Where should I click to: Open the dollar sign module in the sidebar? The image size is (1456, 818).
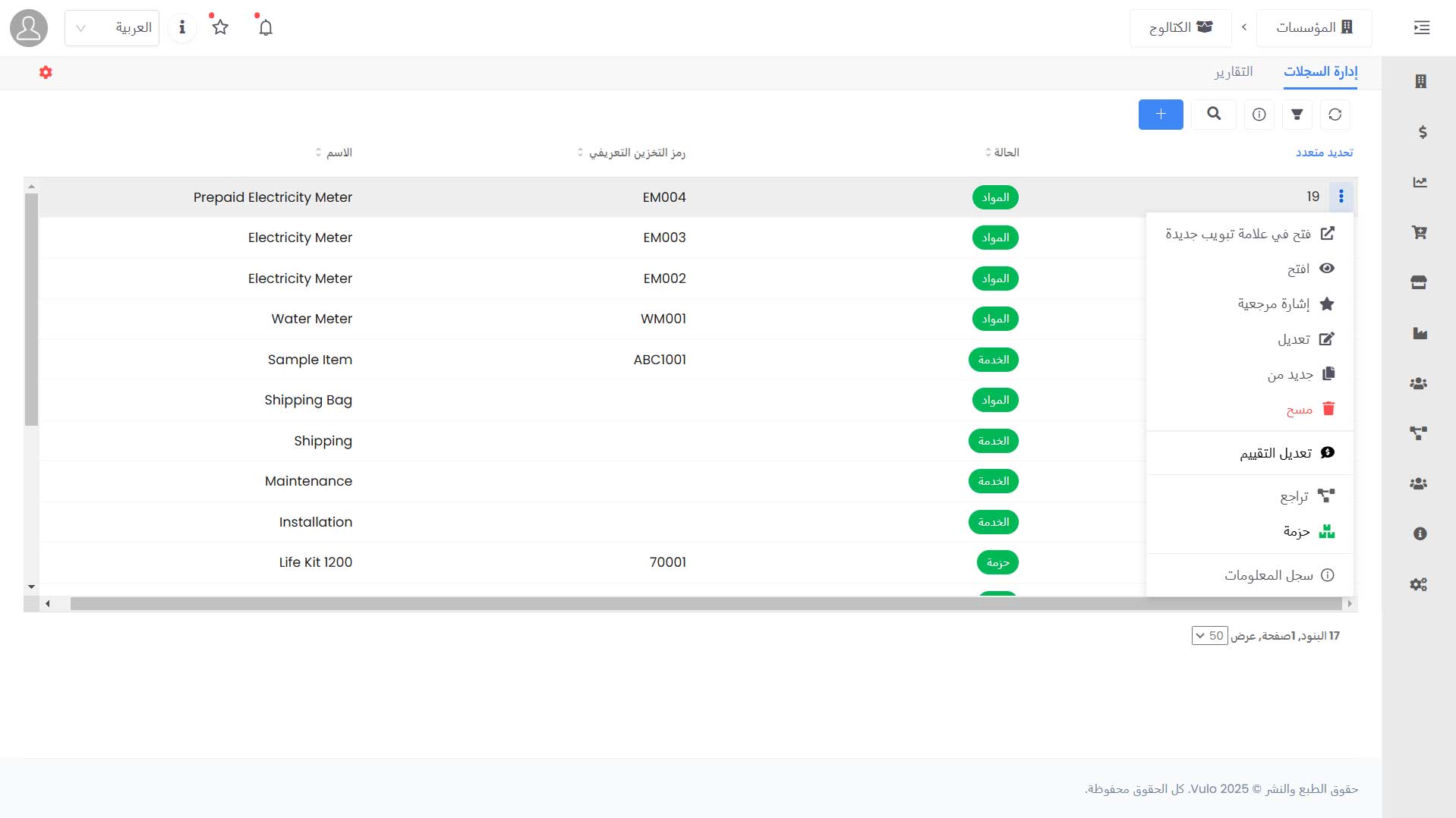point(1420,131)
